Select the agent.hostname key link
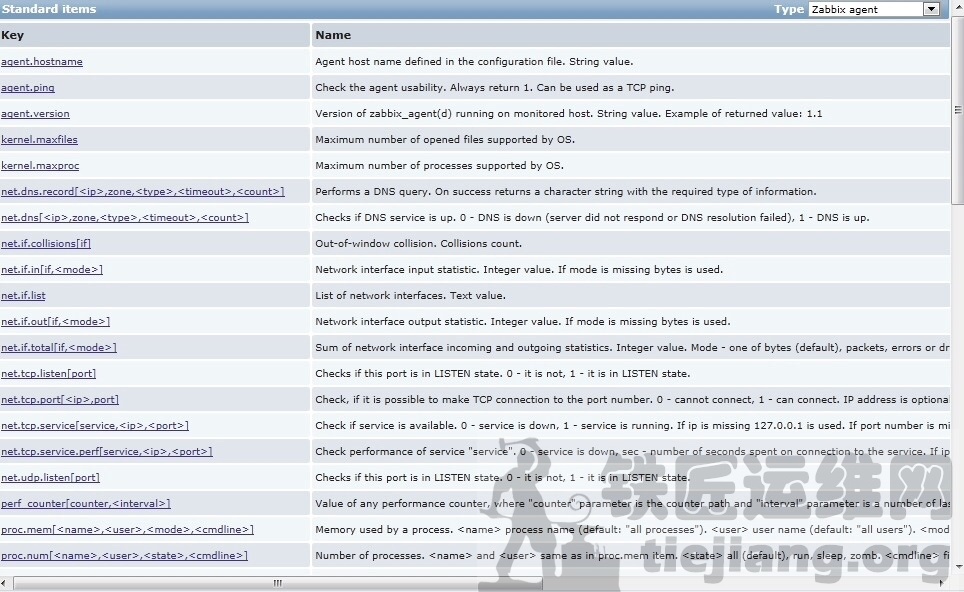This screenshot has width=964, height=592. (x=42, y=61)
